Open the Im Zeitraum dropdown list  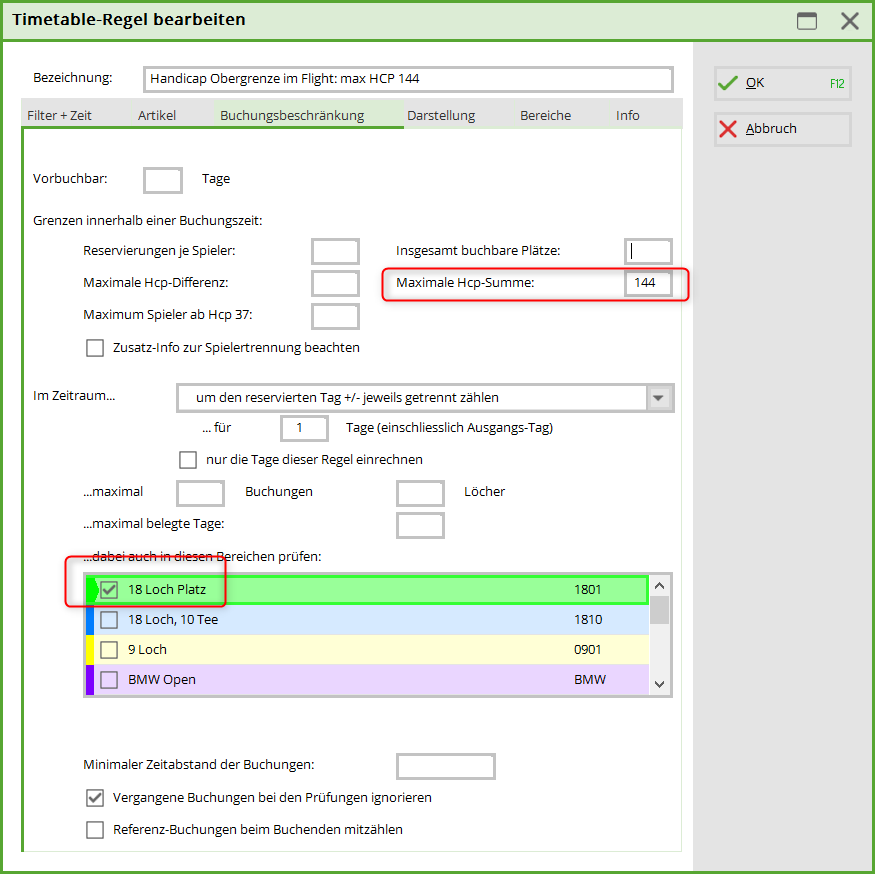point(658,398)
